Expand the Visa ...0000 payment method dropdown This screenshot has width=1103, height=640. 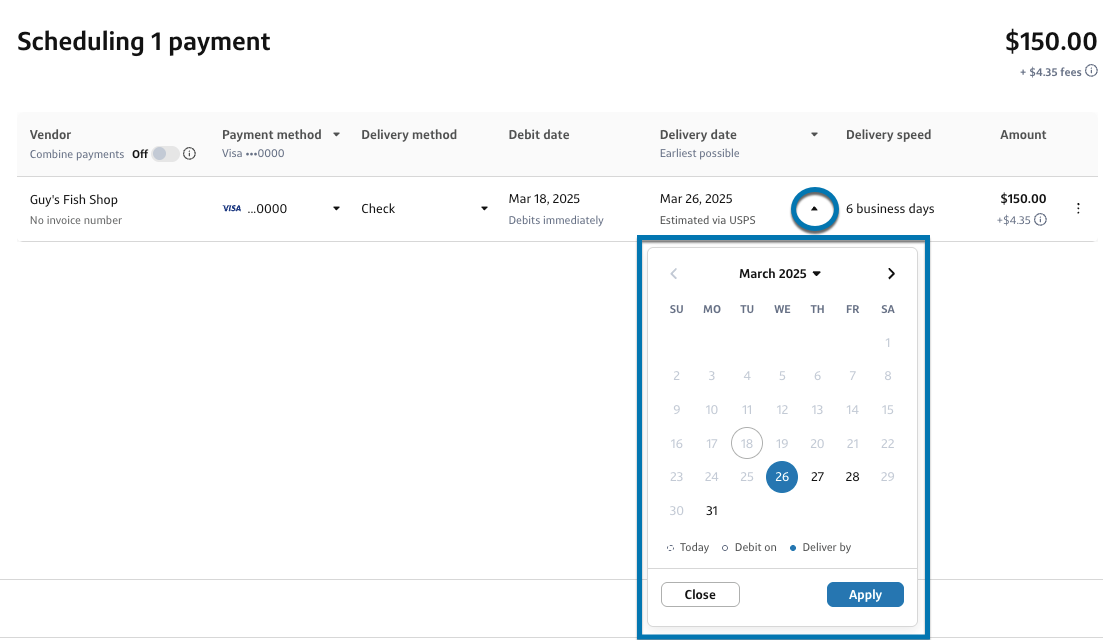336,209
